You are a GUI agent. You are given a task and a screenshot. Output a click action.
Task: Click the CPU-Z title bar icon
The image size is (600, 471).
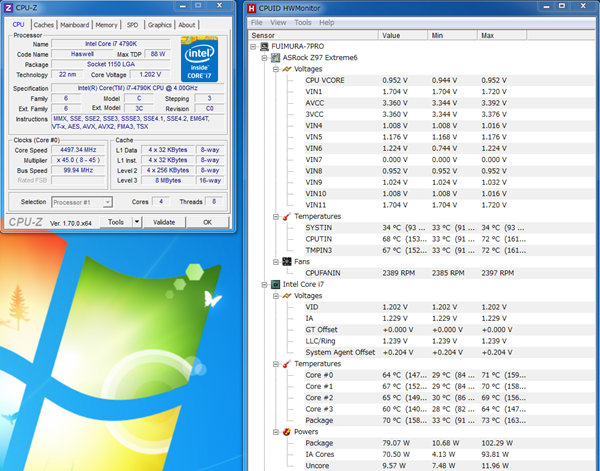click(8, 7)
